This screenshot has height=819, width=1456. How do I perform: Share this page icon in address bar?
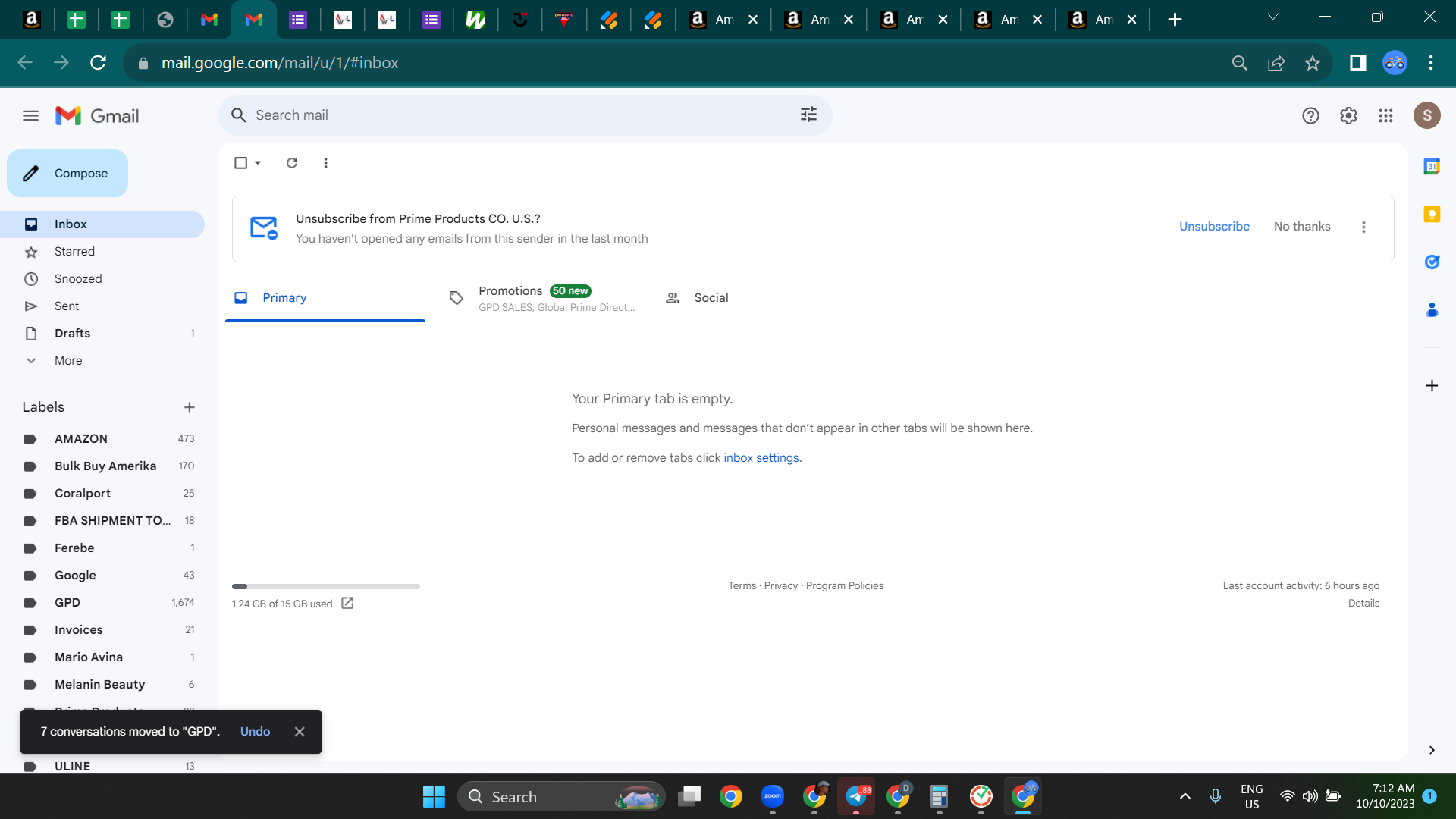click(1276, 63)
